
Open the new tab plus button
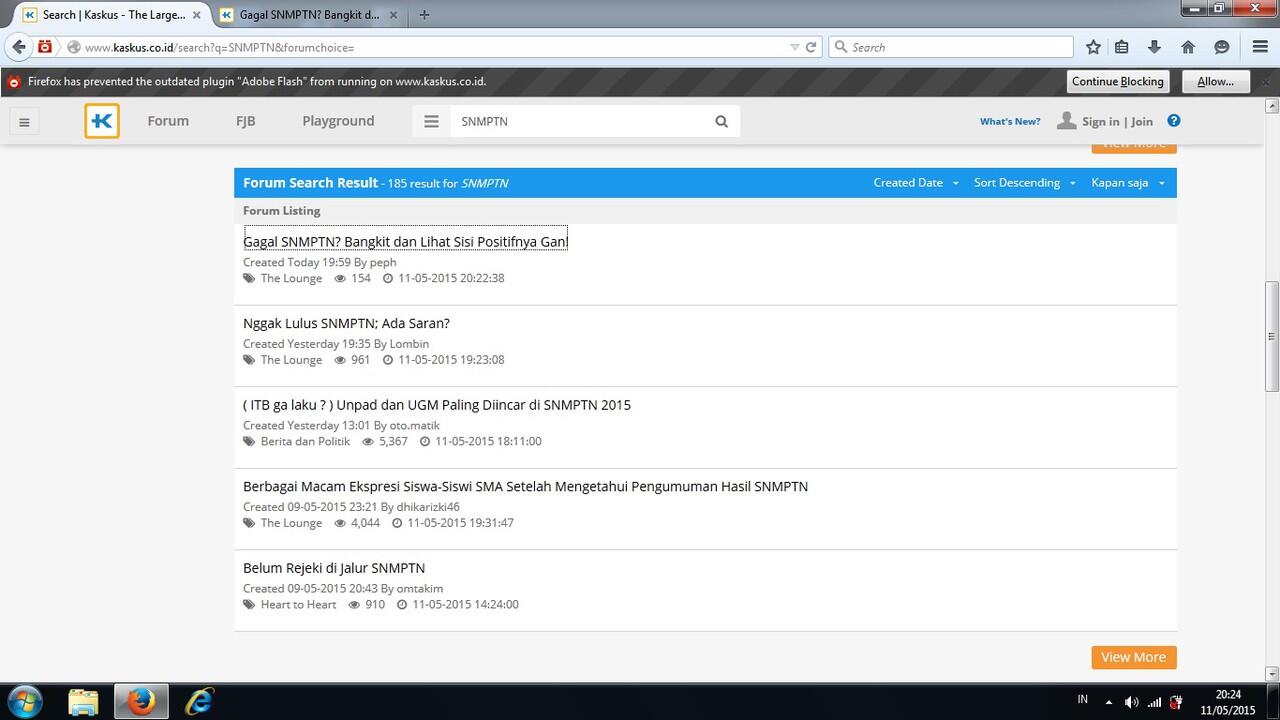coord(424,14)
